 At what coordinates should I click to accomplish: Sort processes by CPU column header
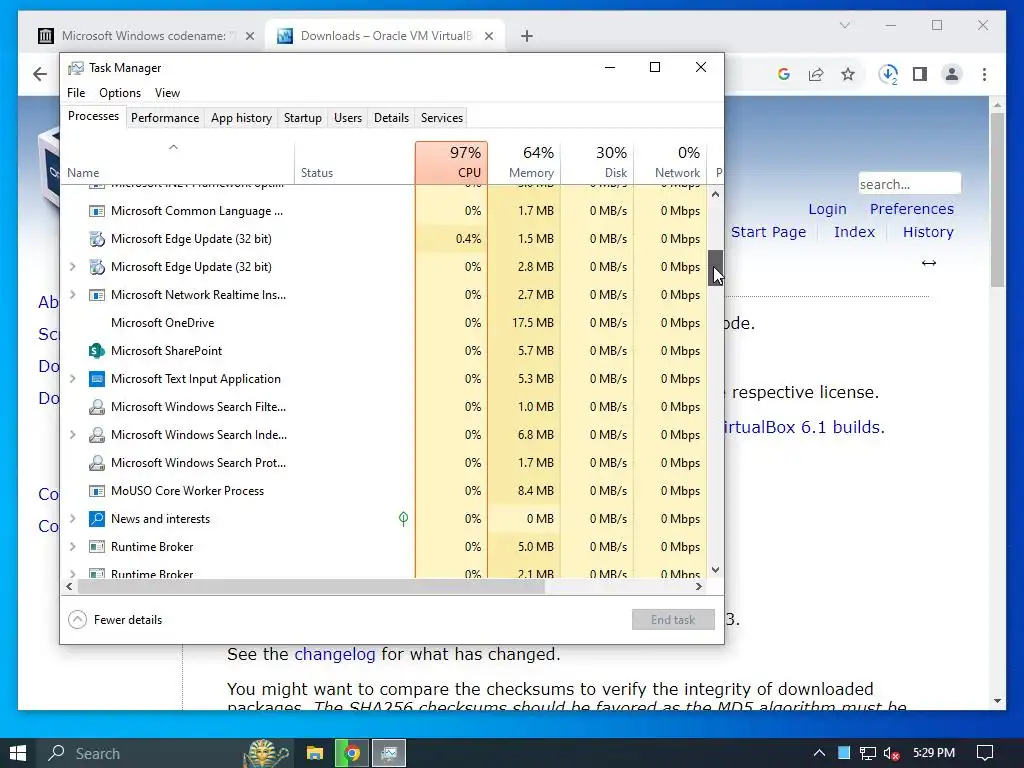point(451,163)
